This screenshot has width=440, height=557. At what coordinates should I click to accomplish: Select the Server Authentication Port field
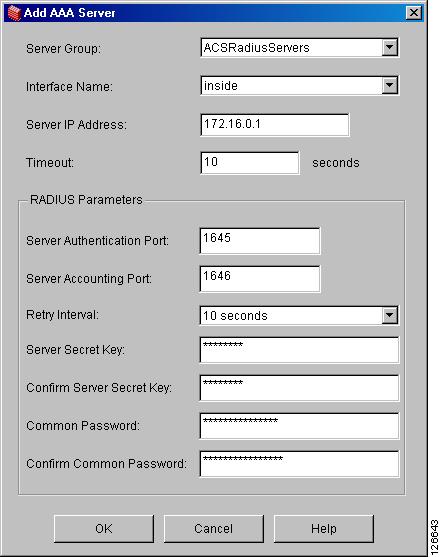(260, 241)
